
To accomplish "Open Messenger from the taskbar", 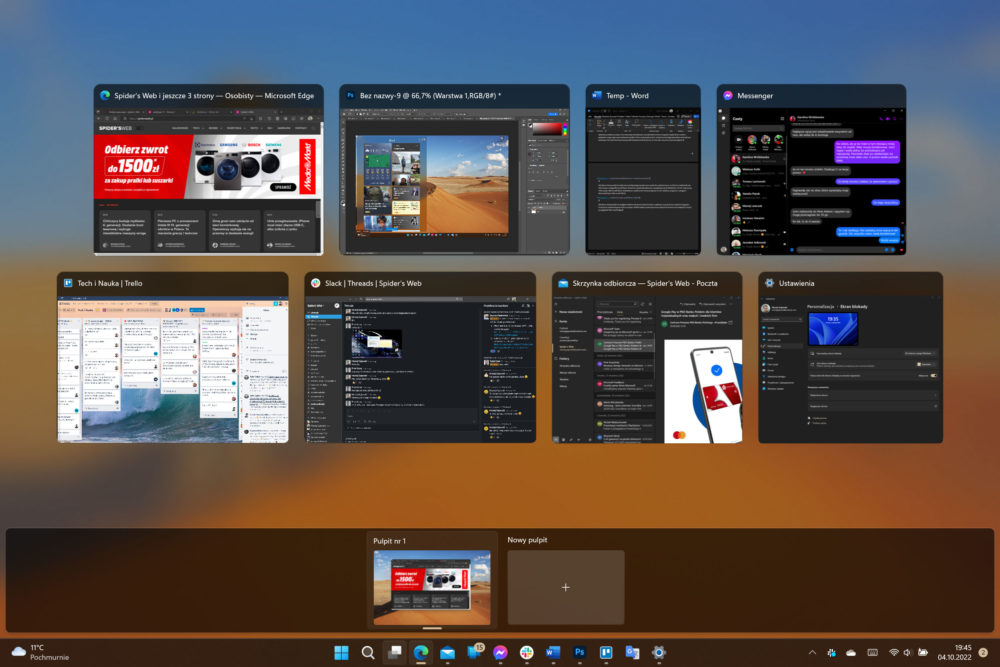I will (501, 652).
